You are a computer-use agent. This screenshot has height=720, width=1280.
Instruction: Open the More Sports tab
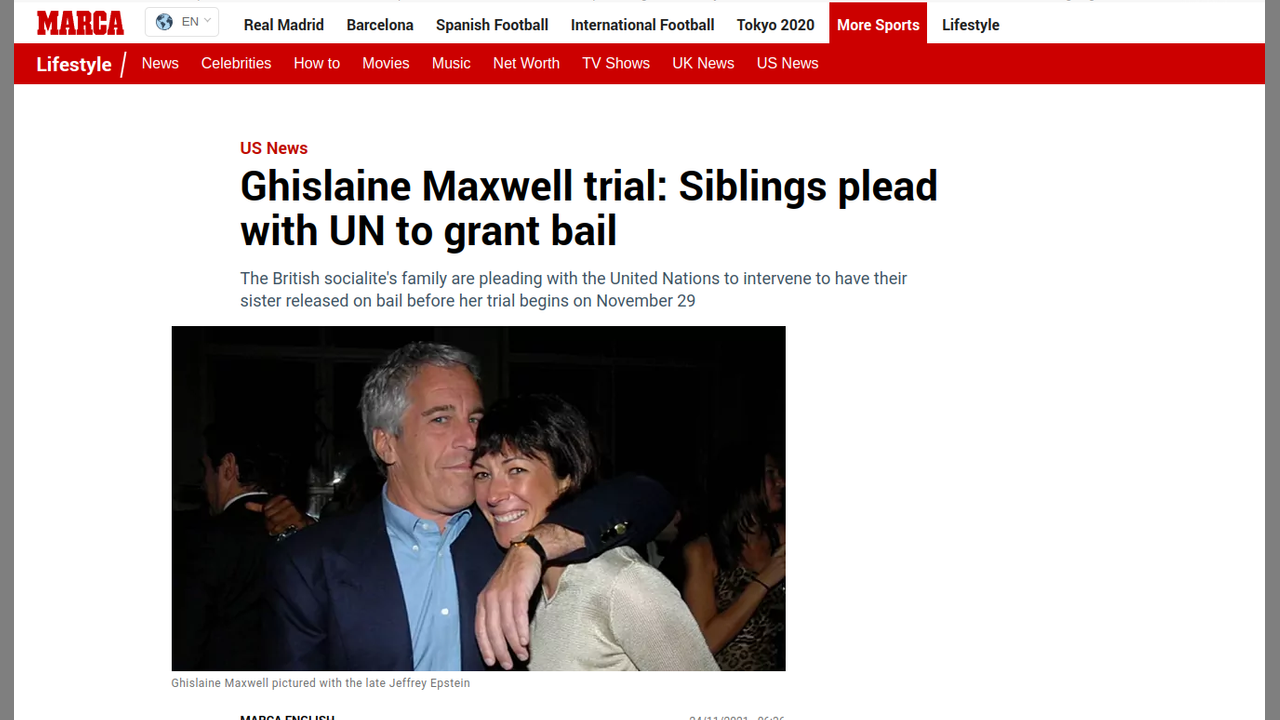[x=878, y=25]
